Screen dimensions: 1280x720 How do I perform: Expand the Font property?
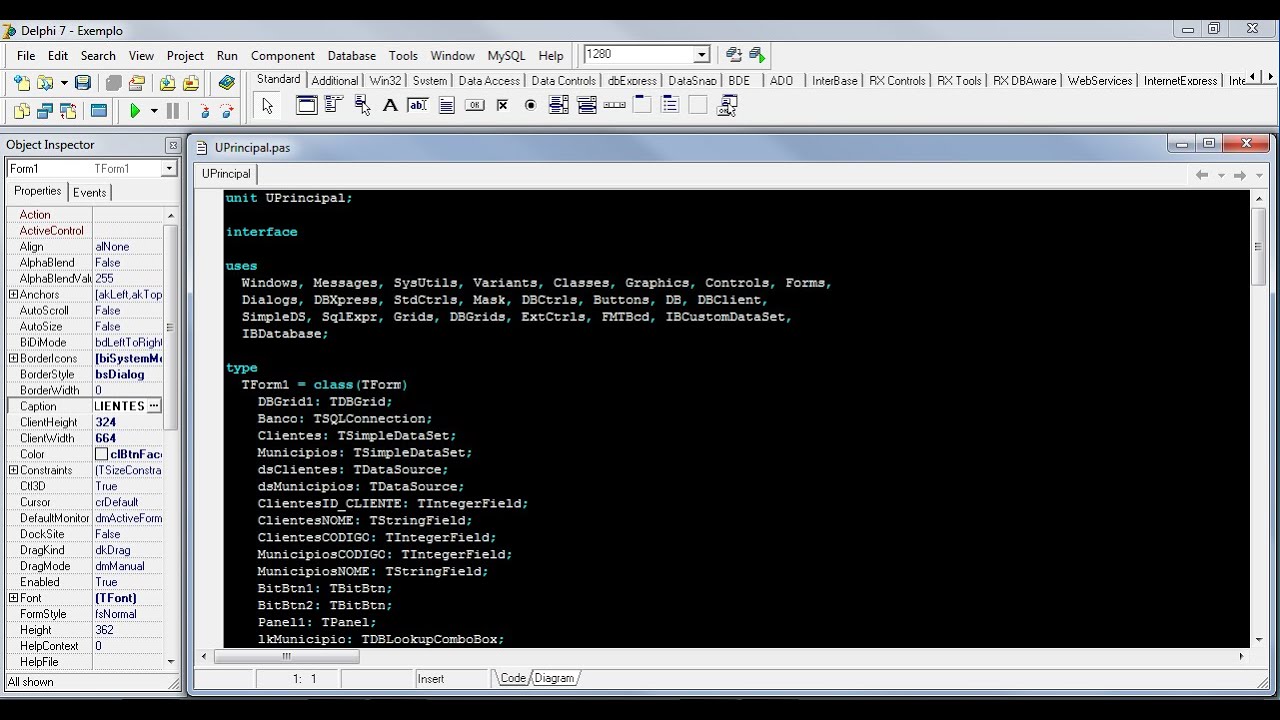tap(13, 598)
